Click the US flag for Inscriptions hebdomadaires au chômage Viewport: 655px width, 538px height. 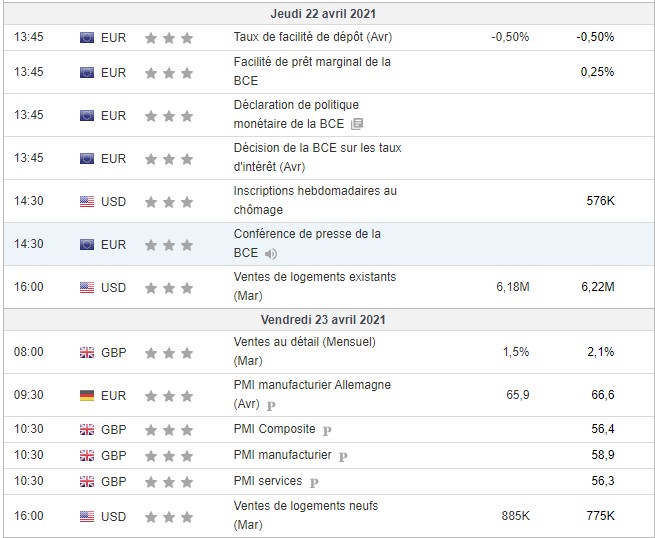coord(87,201)
